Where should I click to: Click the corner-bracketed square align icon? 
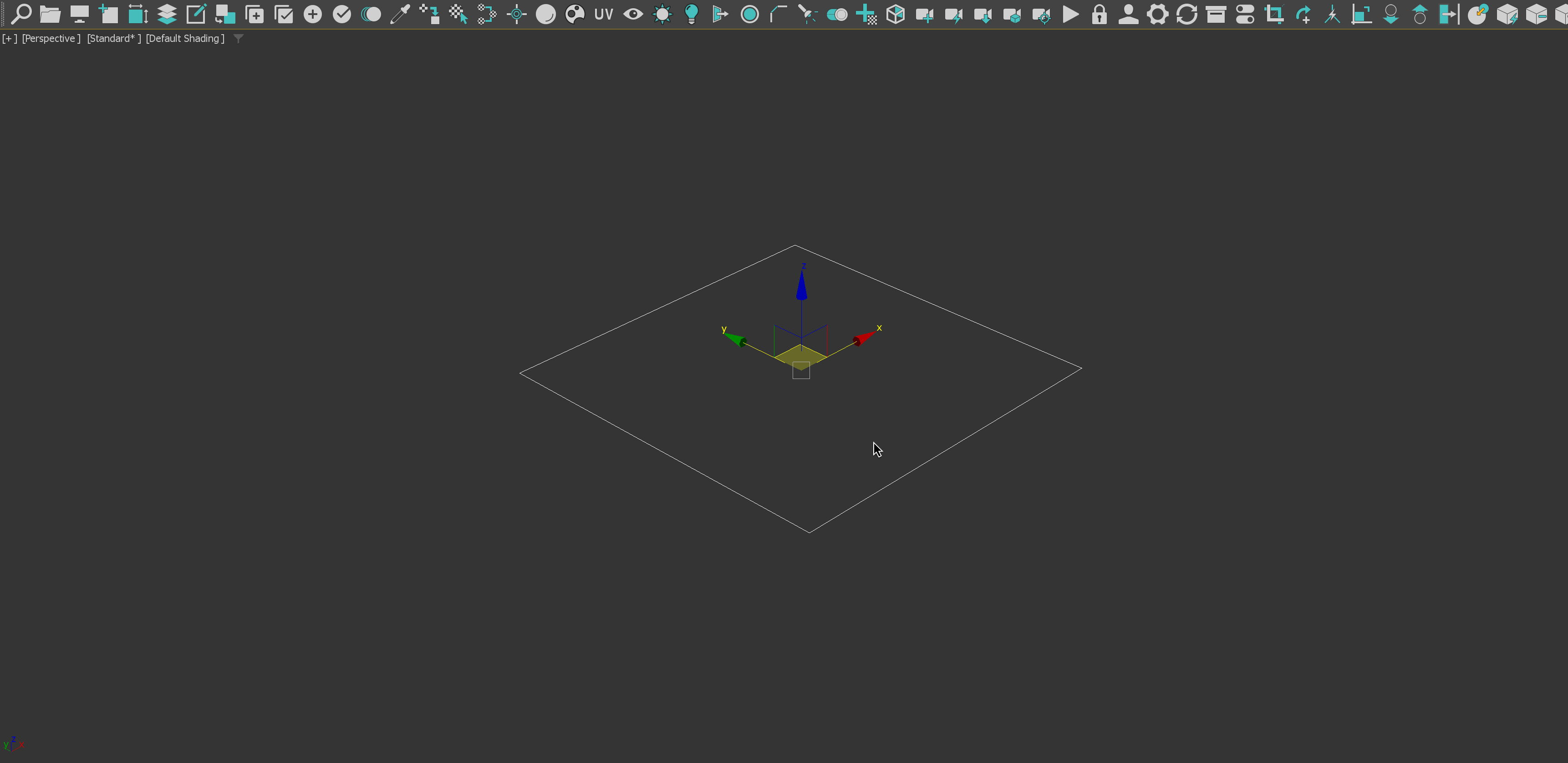[x=1362, y=13]
